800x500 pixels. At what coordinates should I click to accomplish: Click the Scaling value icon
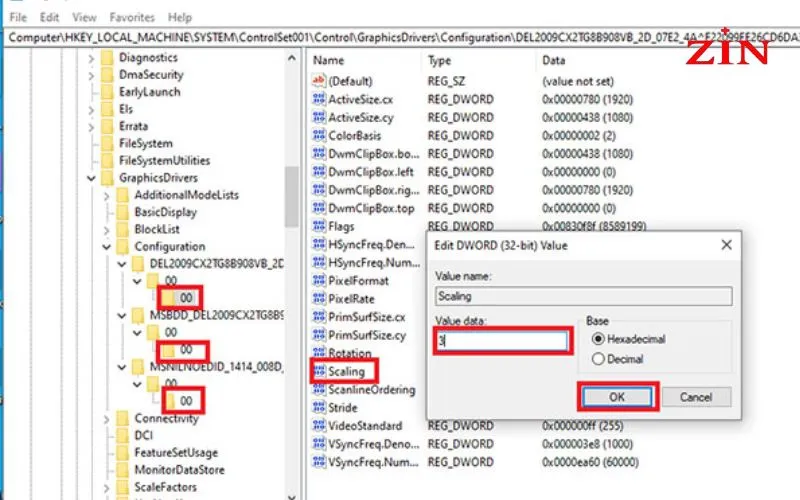click(x=319, y=371)
